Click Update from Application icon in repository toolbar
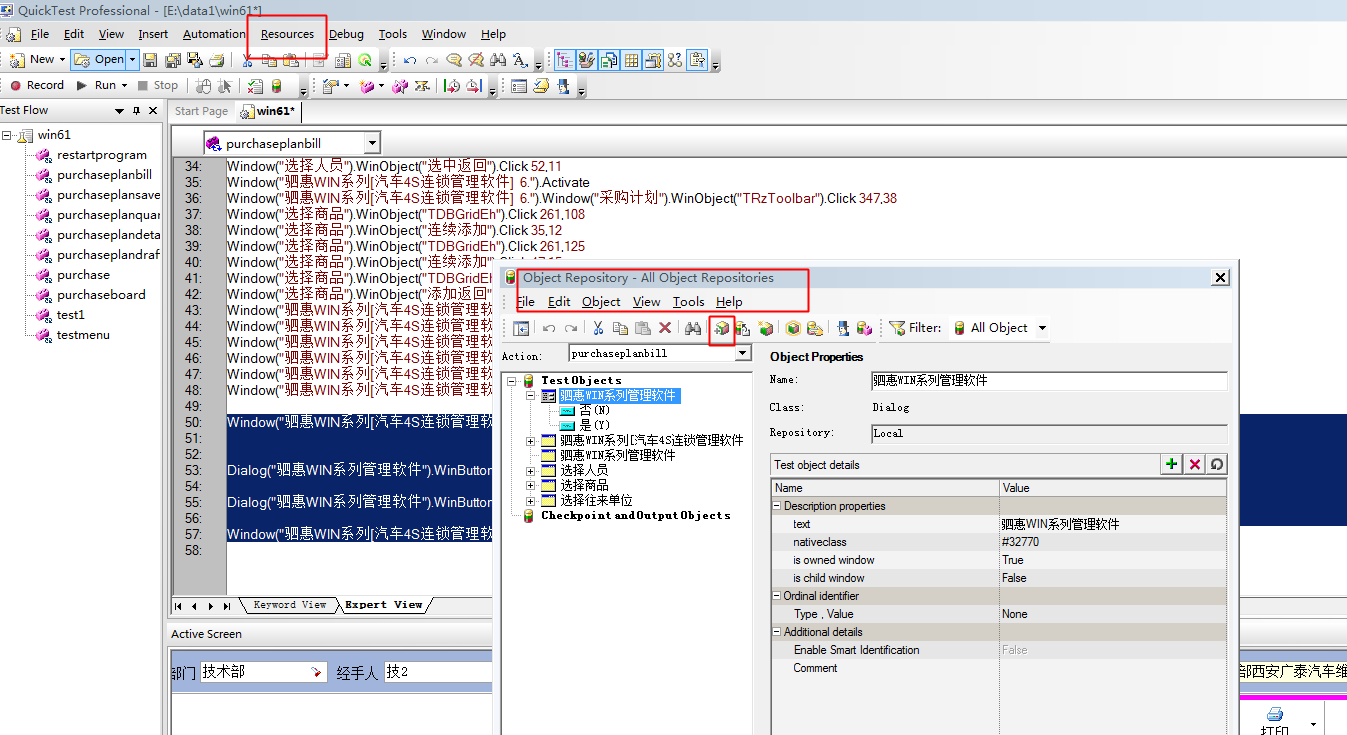The height and width of the screenshot is (735, 1347). click(742, 328)
